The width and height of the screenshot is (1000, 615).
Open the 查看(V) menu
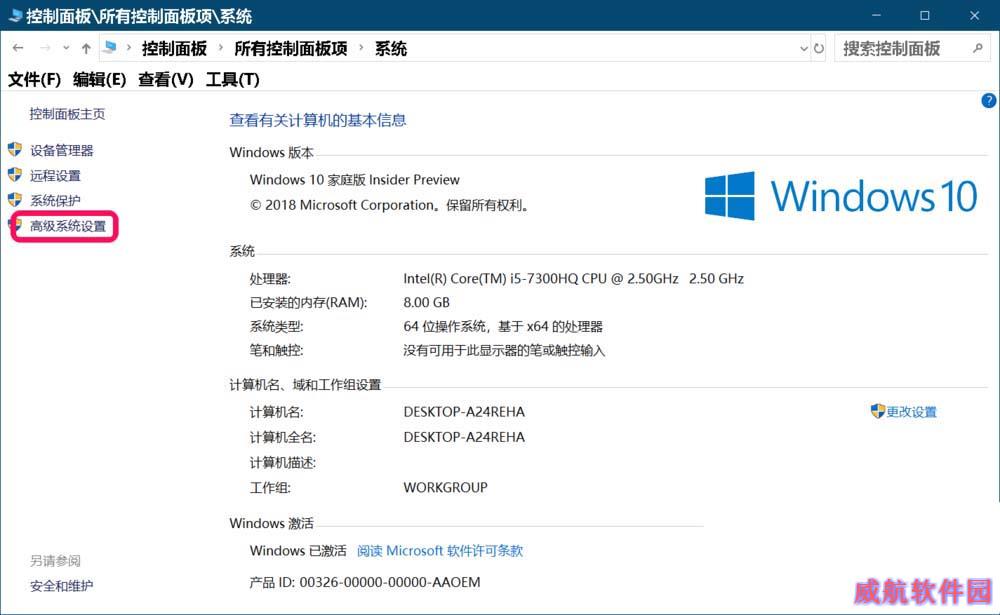click(x=166, y=80)
